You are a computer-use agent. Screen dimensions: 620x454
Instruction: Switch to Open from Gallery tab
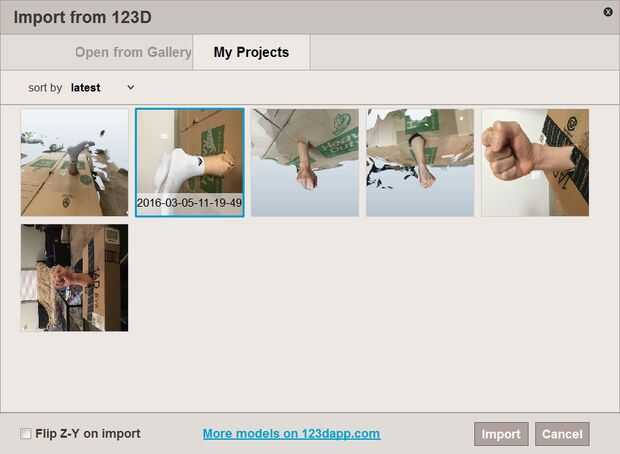133,52
